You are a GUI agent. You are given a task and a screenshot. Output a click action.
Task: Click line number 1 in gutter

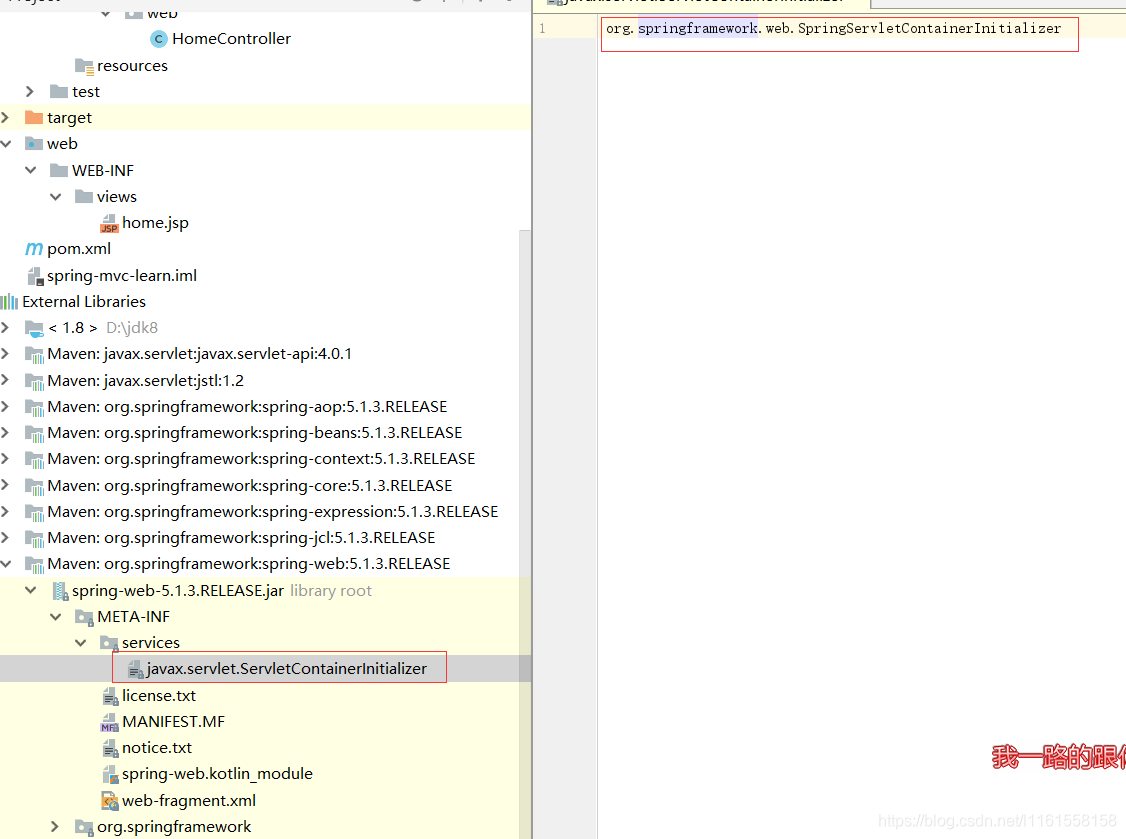click(x=542, y=29)
